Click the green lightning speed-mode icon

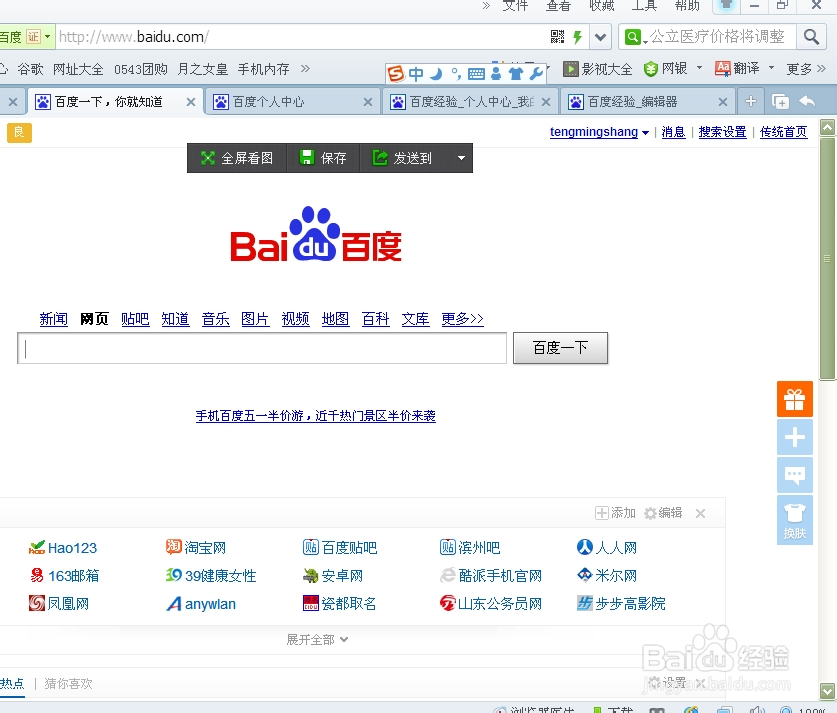(x=577, y=37)
